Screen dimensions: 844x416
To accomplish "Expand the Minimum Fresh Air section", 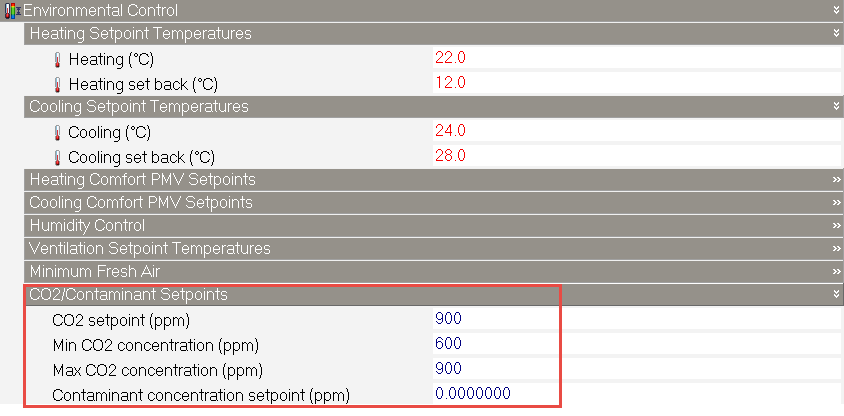I will pyautogui.click(x=834, y=272).
